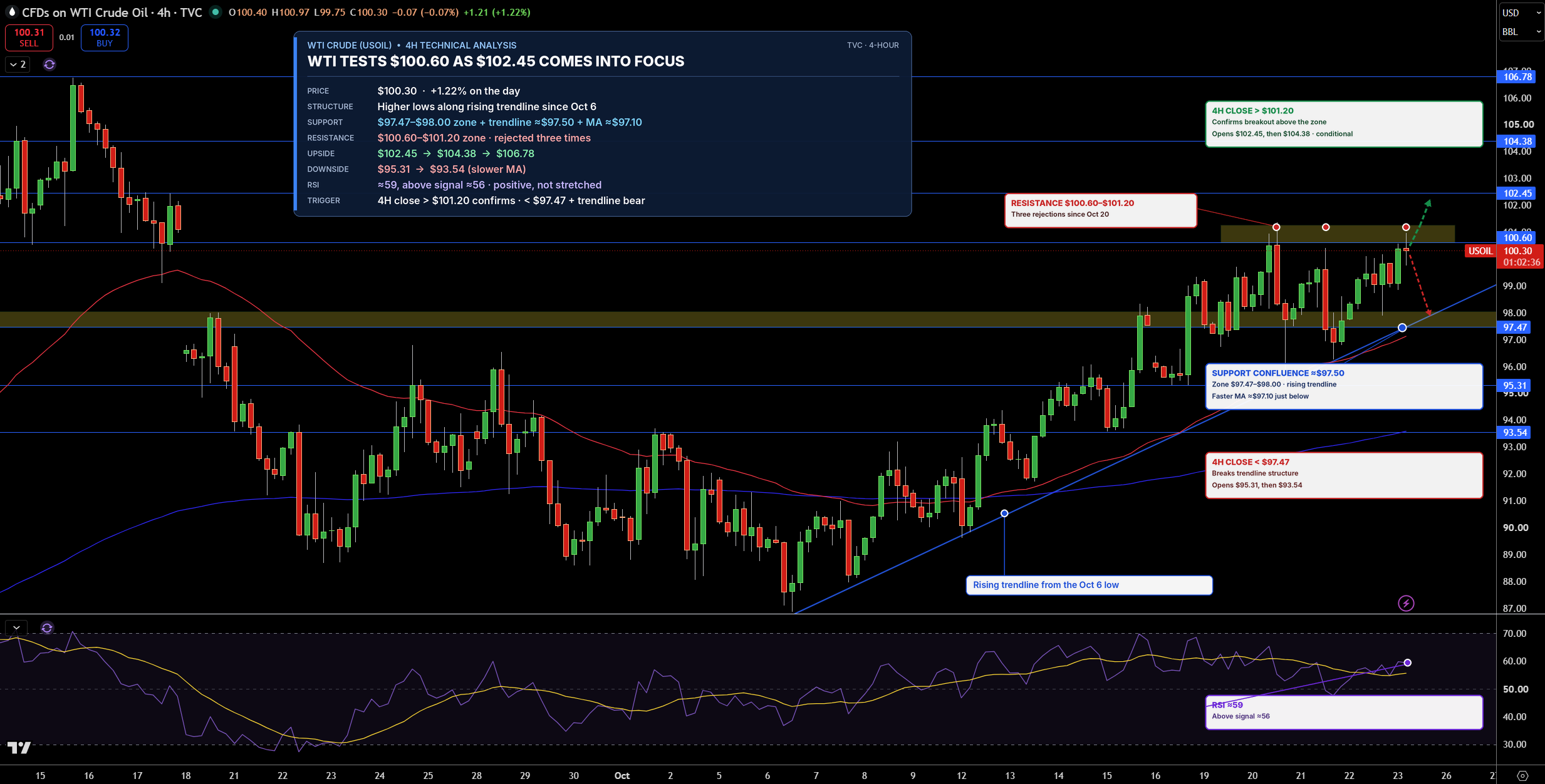Click the USOIL symbol tag
This screenshot has width=1545, height=784.
[x=1480, y=251]
